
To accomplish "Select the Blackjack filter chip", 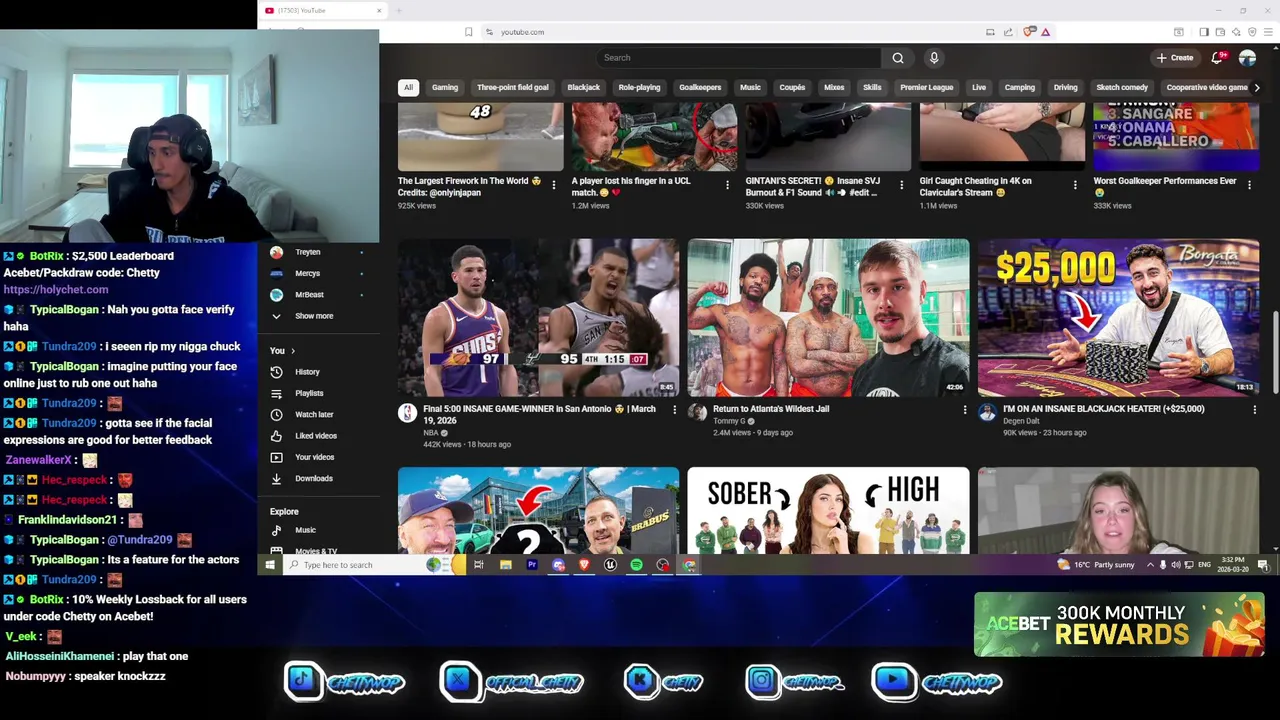I will pos(584,87).
